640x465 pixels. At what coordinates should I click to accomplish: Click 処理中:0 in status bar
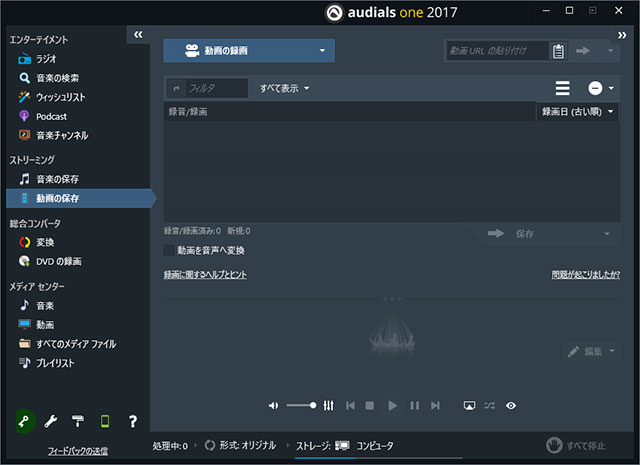point(170,446)
